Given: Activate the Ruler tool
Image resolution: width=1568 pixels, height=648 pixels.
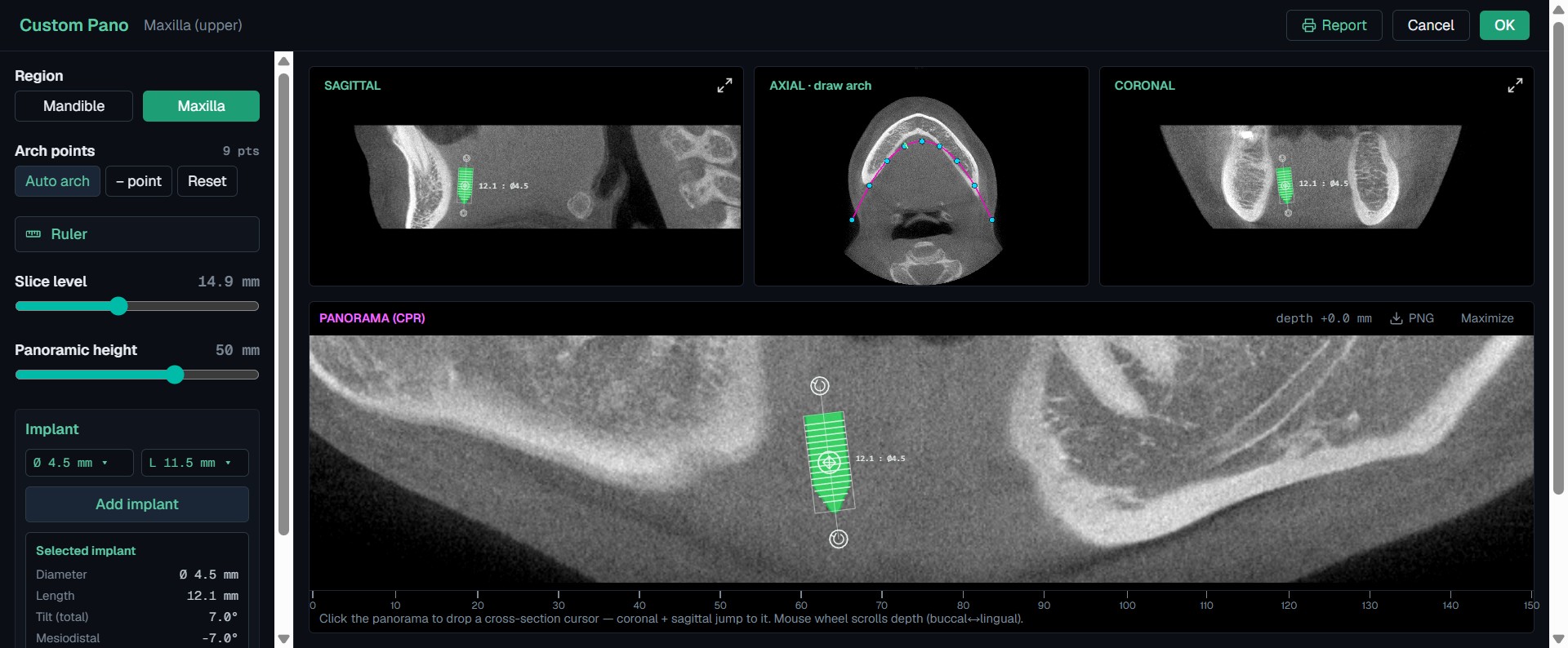Looking at the screenshot, I should point(137,234).
